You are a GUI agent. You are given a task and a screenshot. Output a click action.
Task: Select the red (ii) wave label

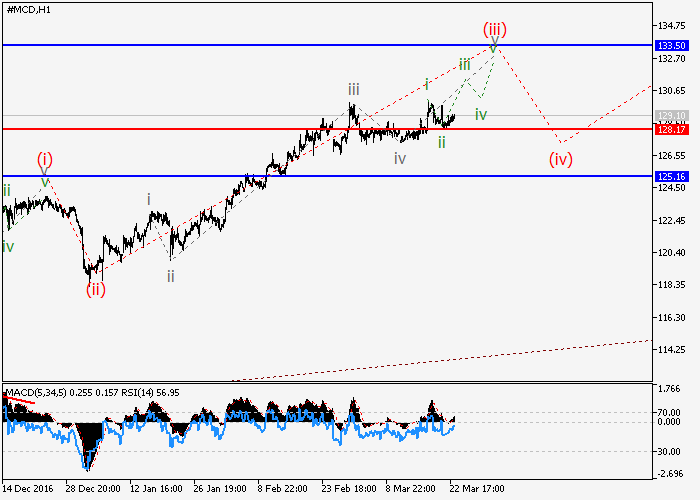coord(96,290)
